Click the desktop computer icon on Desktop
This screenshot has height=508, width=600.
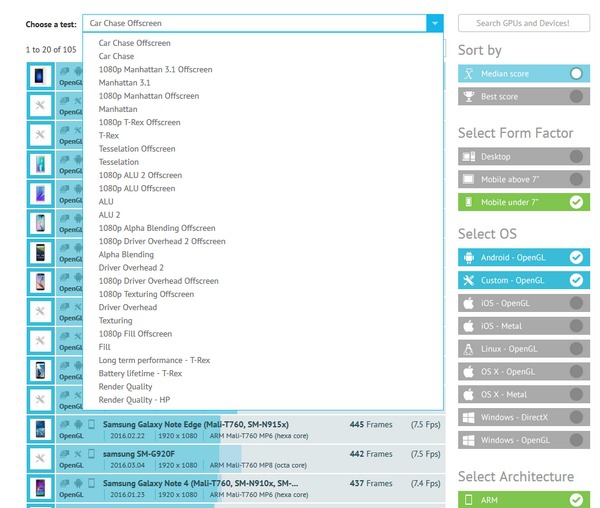[x=469, y=156]
